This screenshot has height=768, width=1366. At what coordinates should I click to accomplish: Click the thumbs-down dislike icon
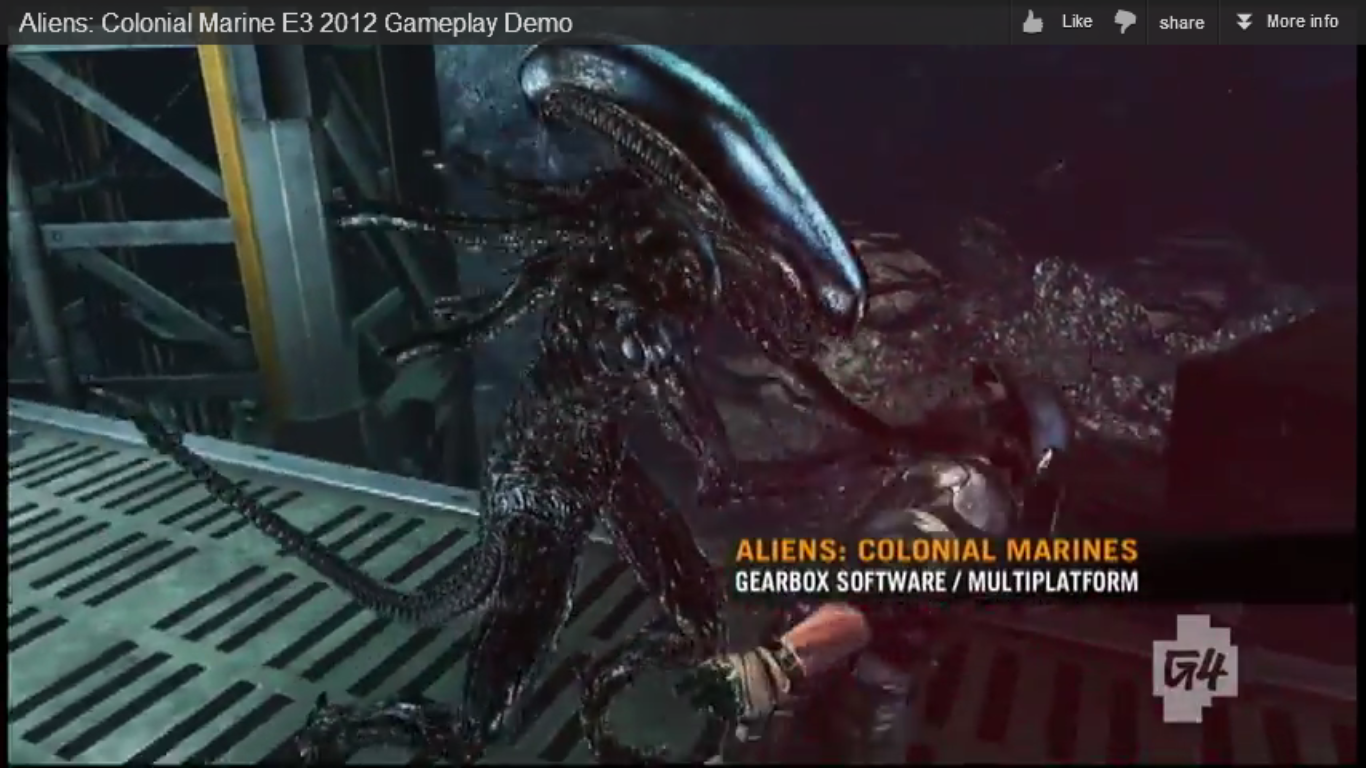click(1125, 21)
